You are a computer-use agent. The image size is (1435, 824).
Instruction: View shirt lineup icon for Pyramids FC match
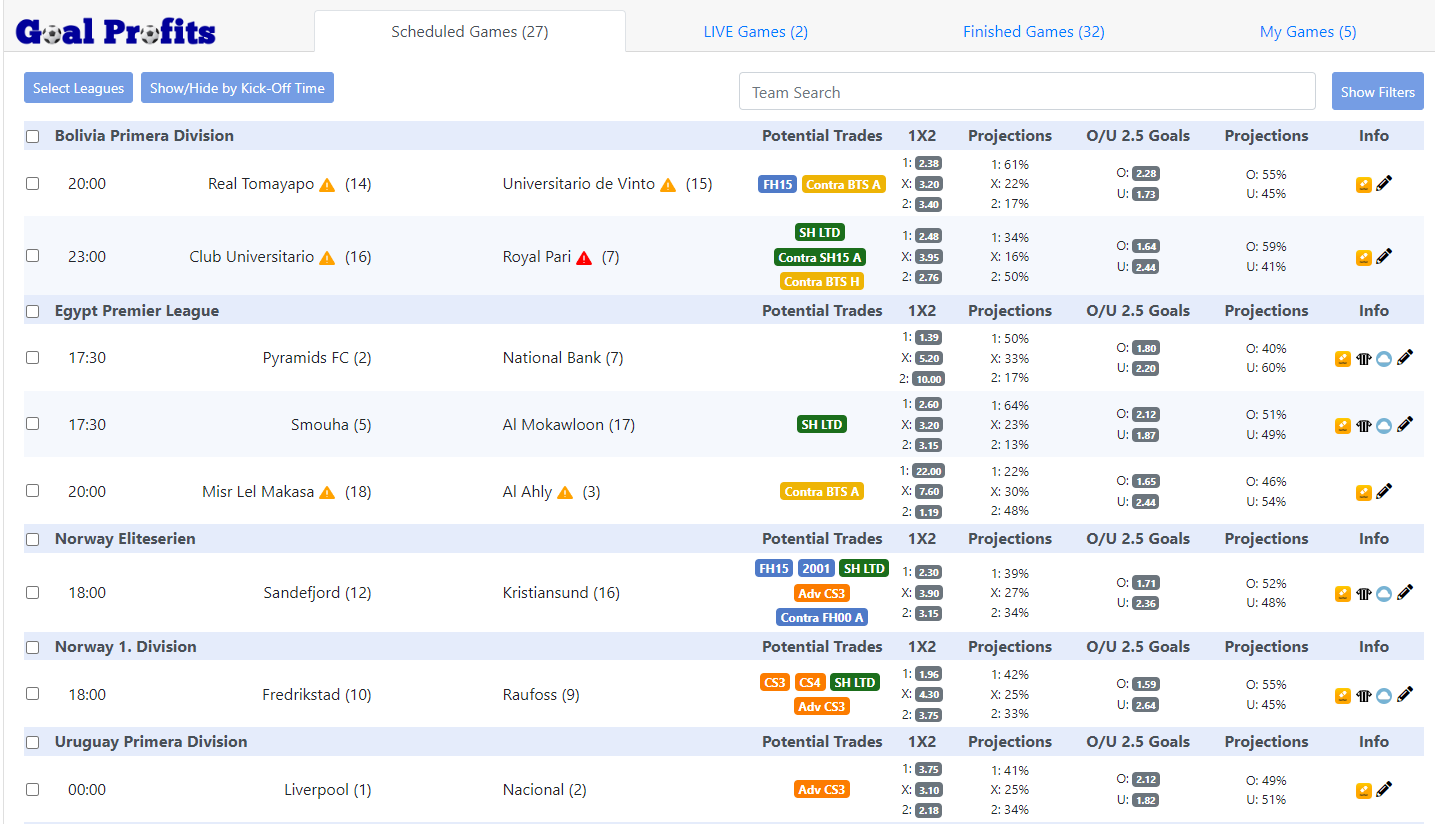1364,358
